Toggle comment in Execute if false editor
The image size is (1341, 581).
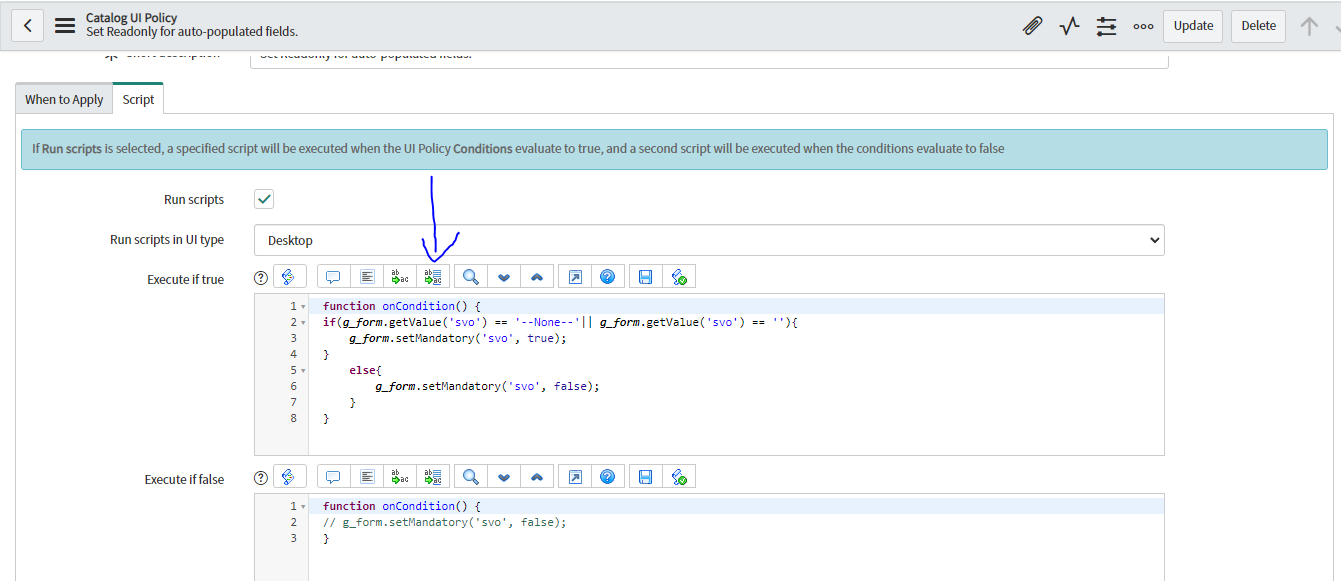click(334, 477)
